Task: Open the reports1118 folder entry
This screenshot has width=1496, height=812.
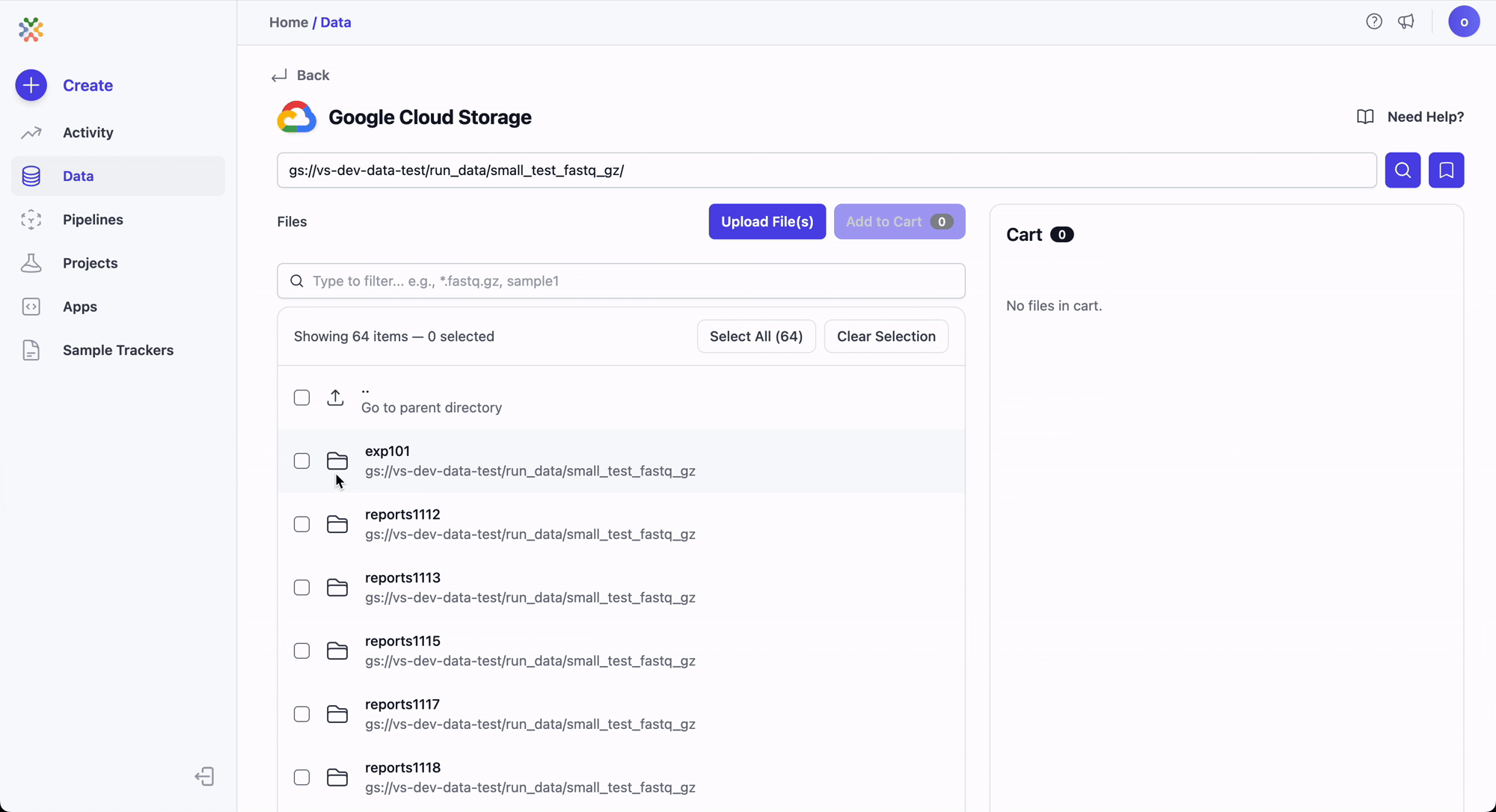Action: click(402, 768)
